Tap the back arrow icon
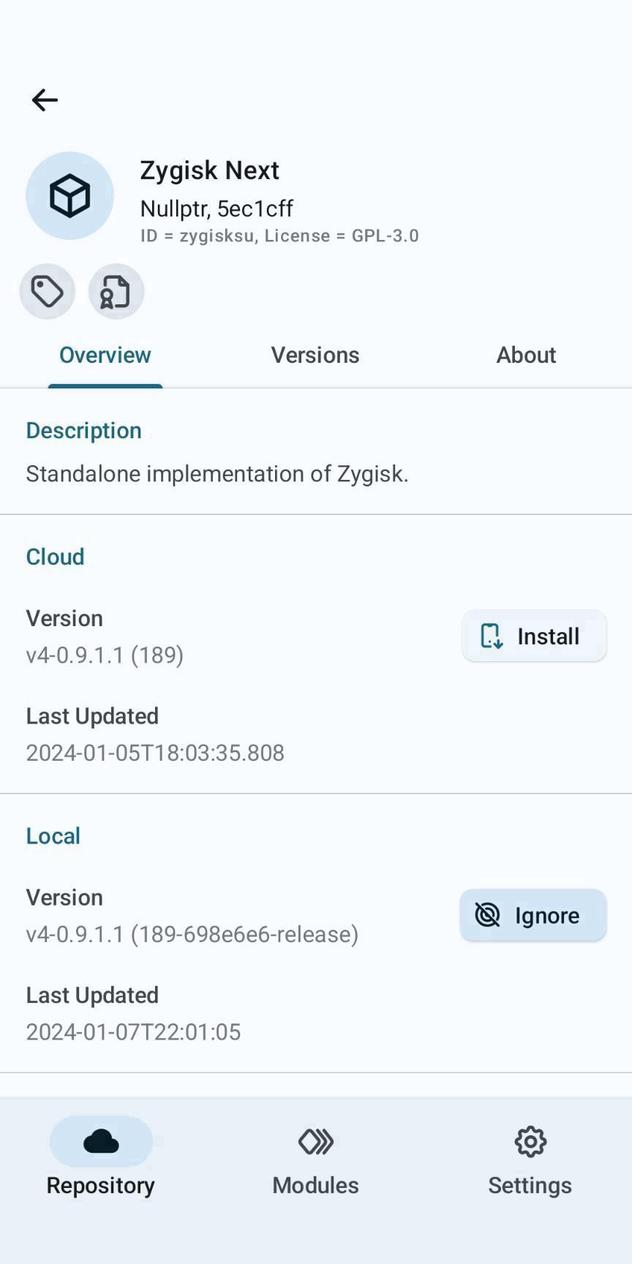 pyautogui.click(x=44, y=100)
